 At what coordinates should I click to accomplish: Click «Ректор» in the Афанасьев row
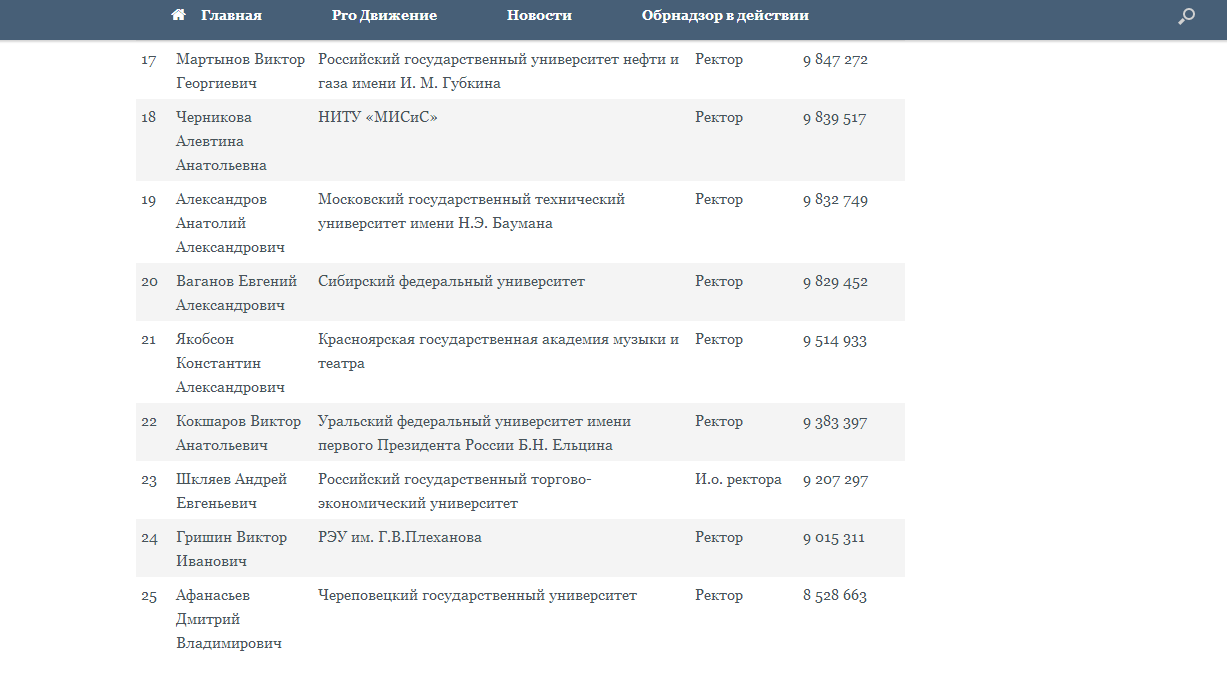[x=719, y=596]
